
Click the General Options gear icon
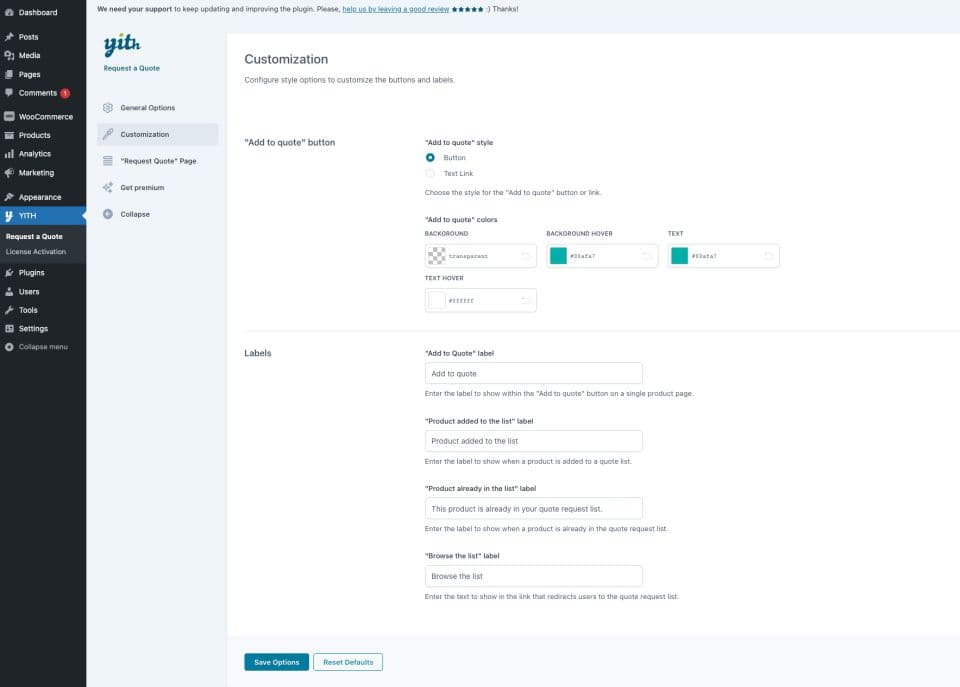pyautogui.click(x=108, y=108)
